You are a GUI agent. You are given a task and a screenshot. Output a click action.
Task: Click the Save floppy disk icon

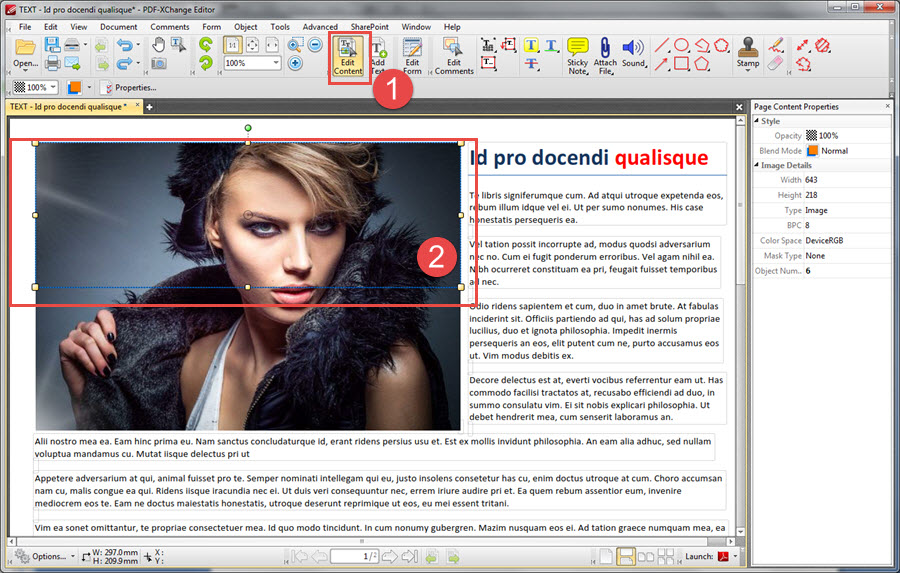52,45
